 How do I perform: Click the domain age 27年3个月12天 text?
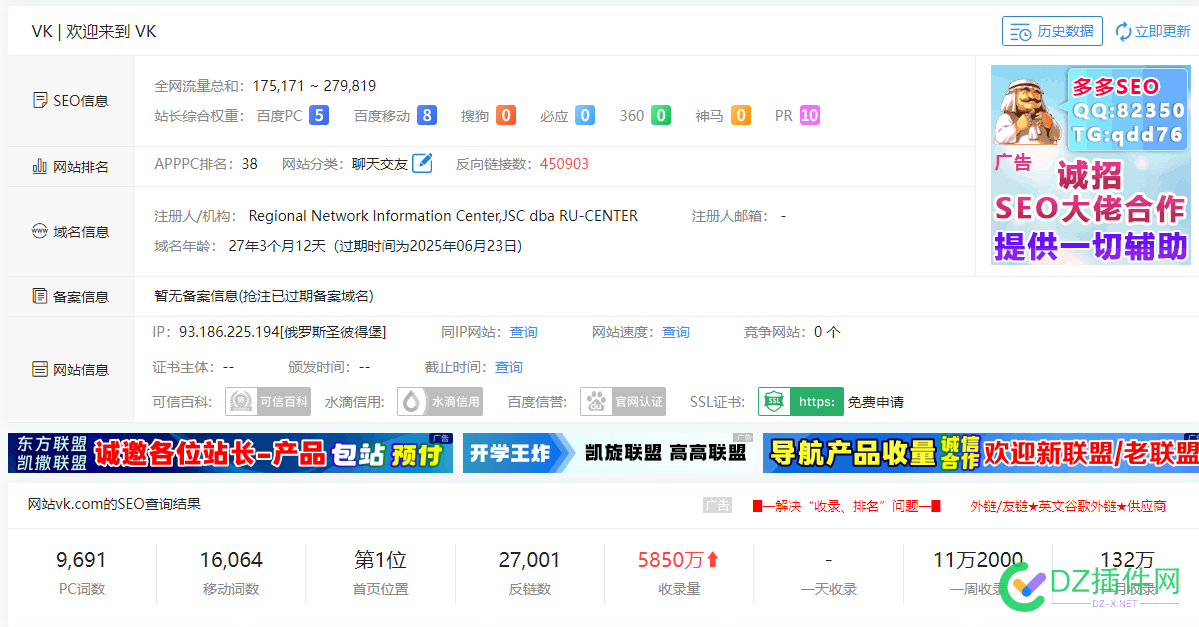click(x=277, y=246)
